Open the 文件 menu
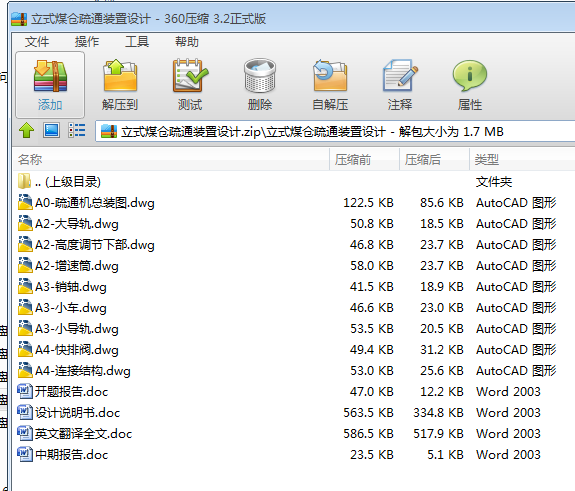 (37, 41)
